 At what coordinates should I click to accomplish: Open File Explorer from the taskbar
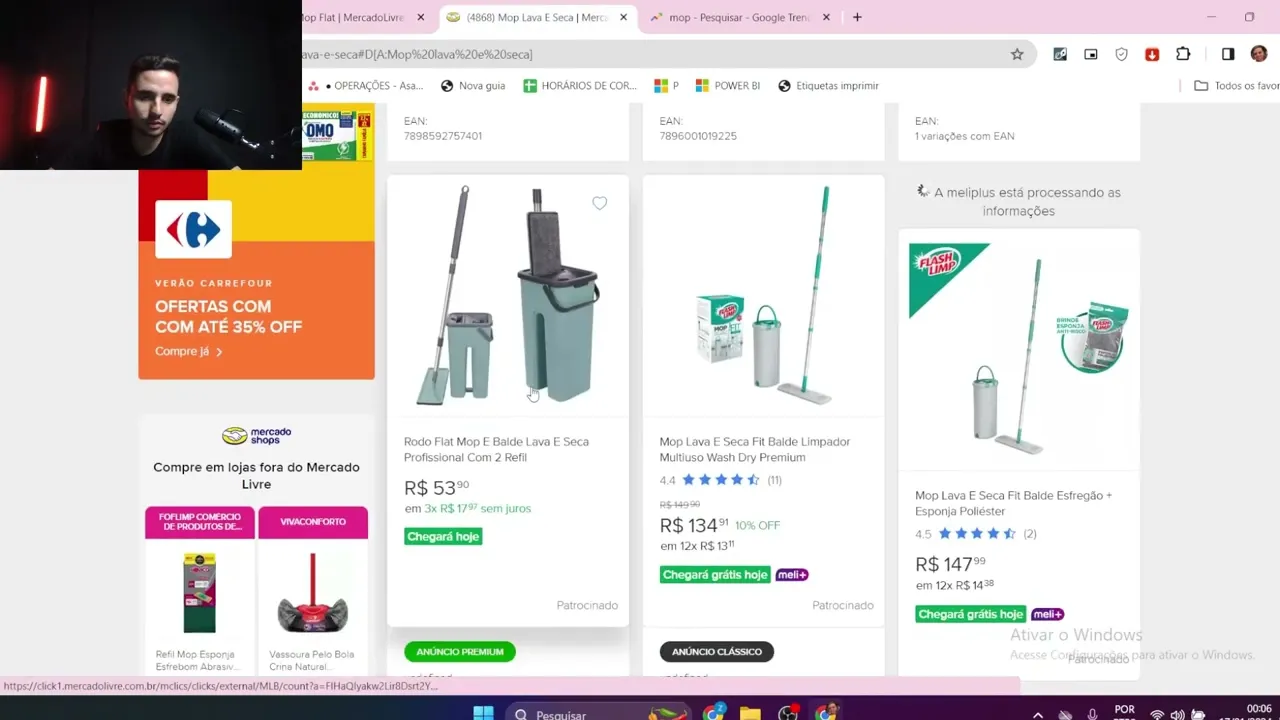click(750, 714)
